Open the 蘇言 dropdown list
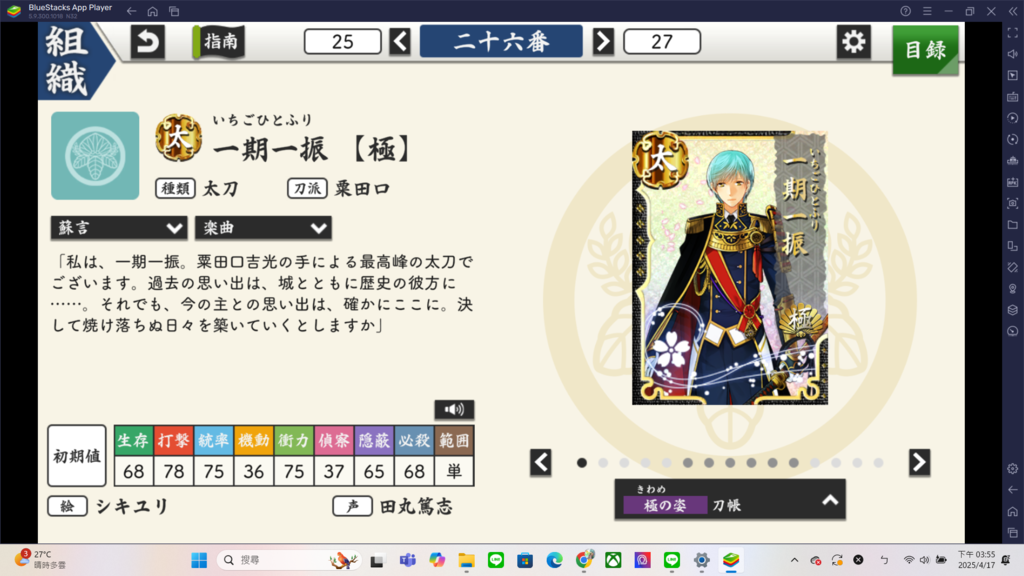Viewport: 1024px width, 576px height. [119, 228]
